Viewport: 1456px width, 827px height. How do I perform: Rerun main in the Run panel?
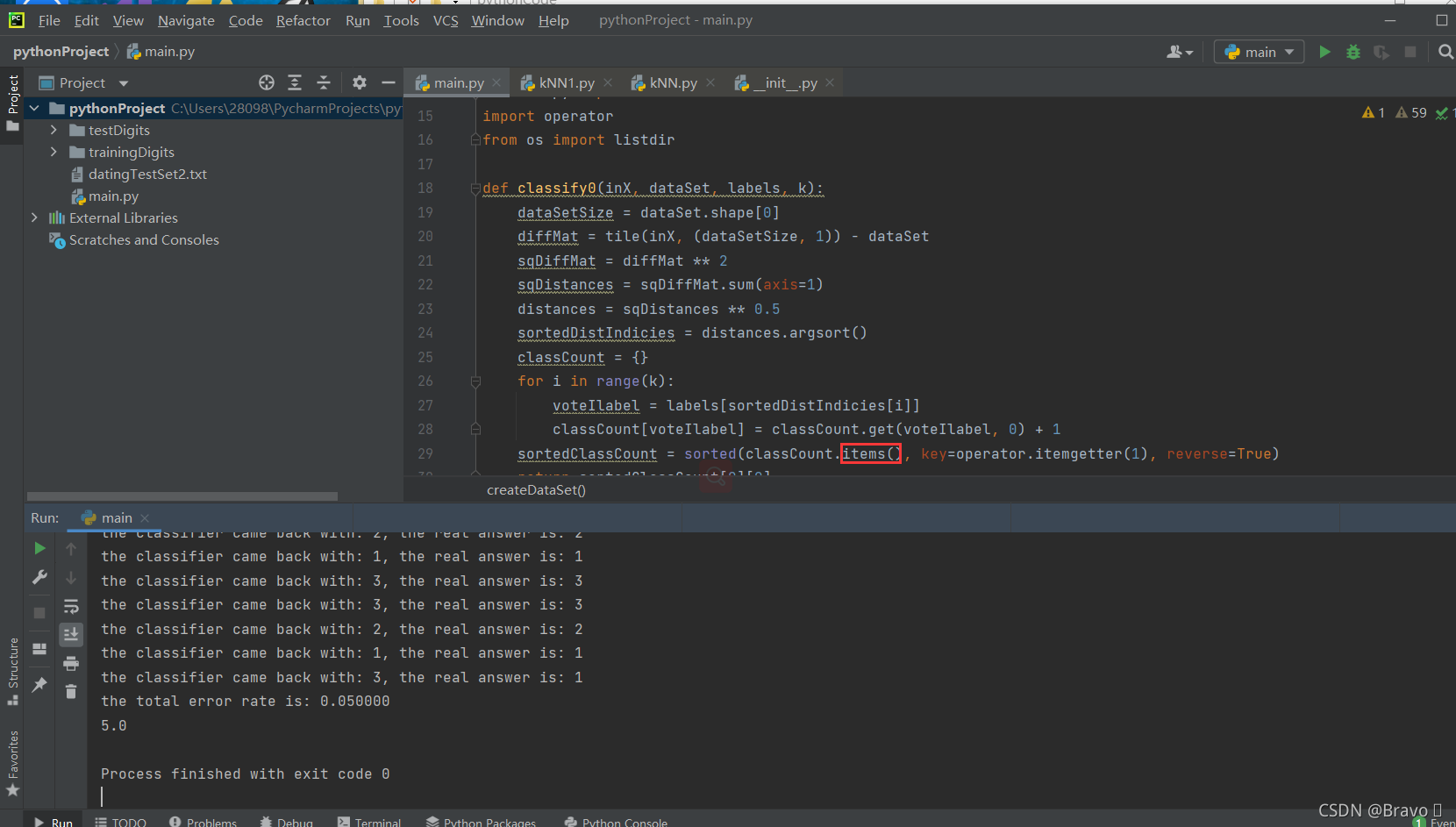[x=39, y=548]
